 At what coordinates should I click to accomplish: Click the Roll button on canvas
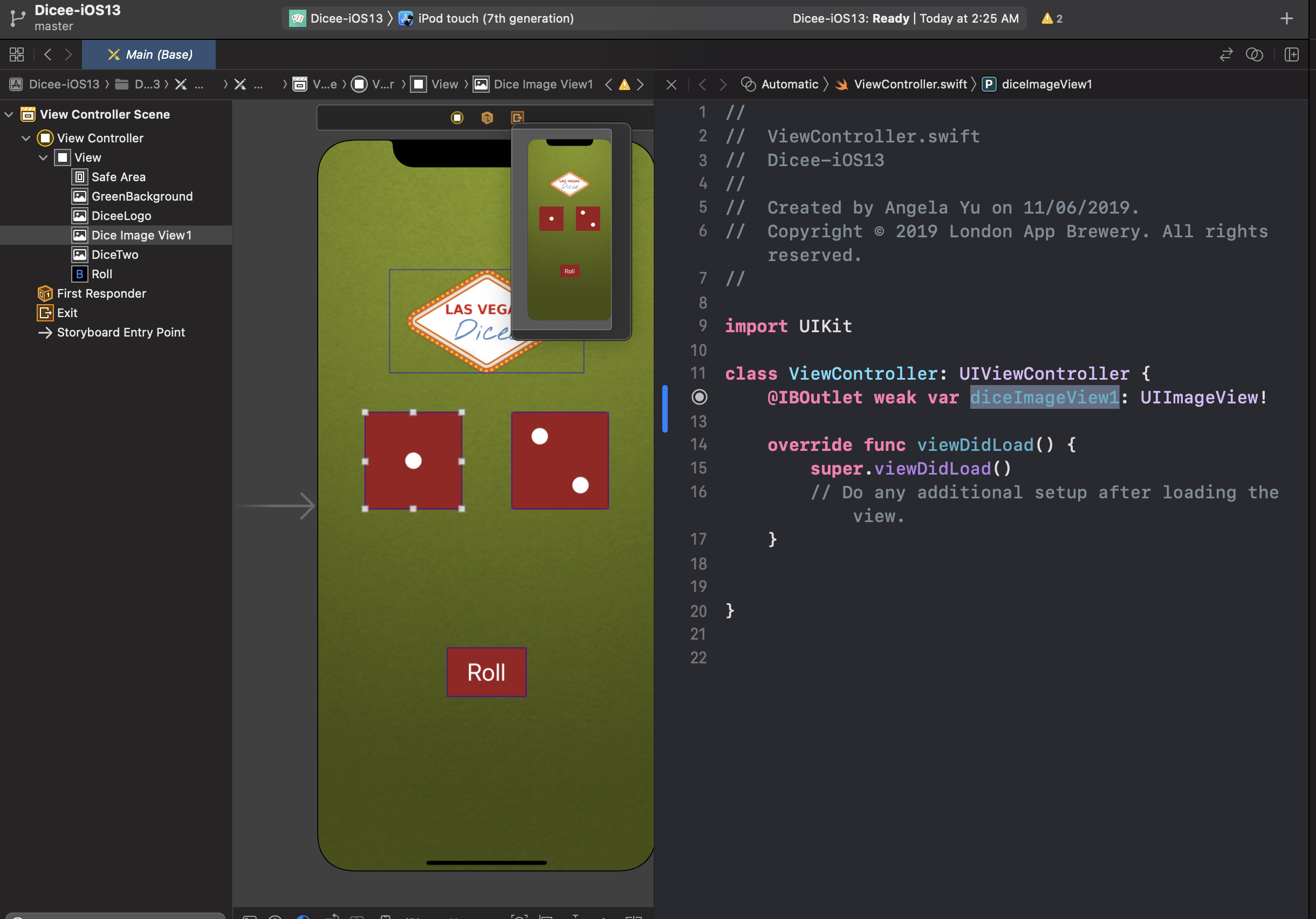(x=486, y=672)
